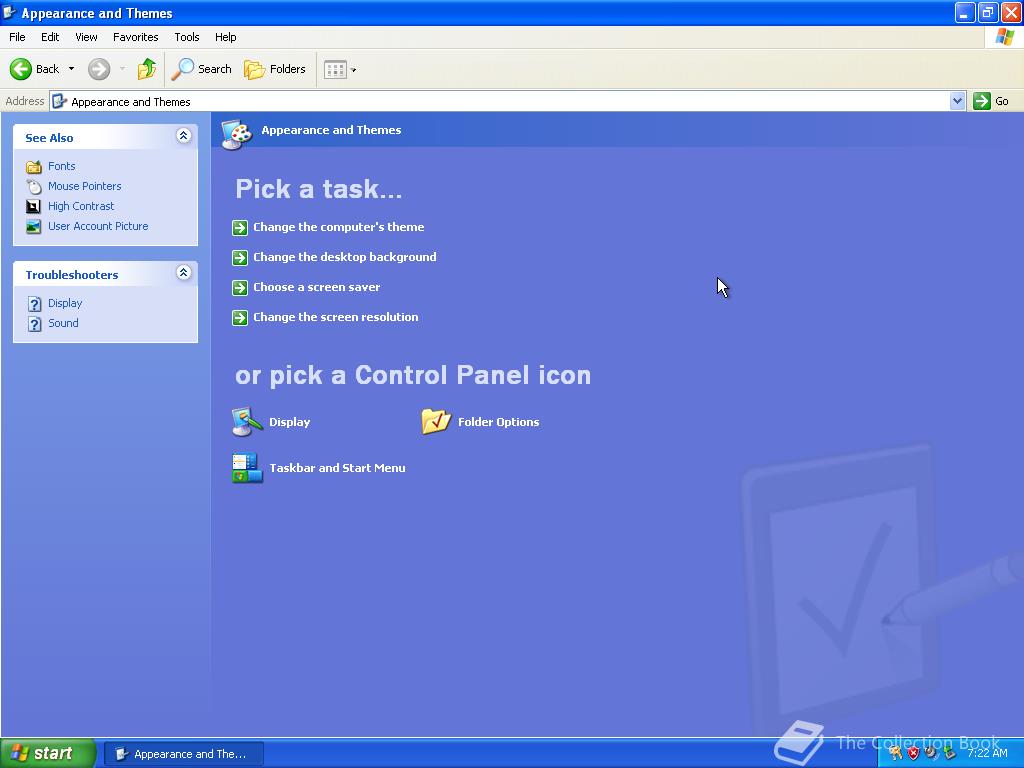Select Choose a screen saver task
The height and width of the screenshot is (768, 1024).
tap(316, 287)
